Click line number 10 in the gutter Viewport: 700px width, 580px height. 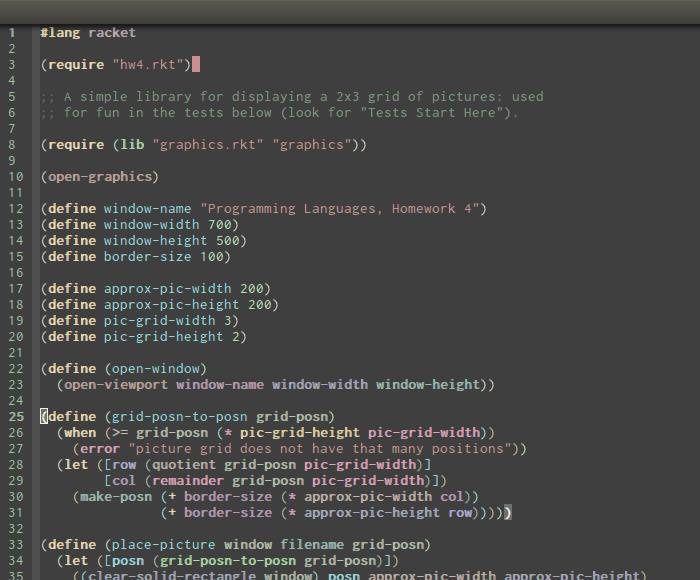point(16,177)
